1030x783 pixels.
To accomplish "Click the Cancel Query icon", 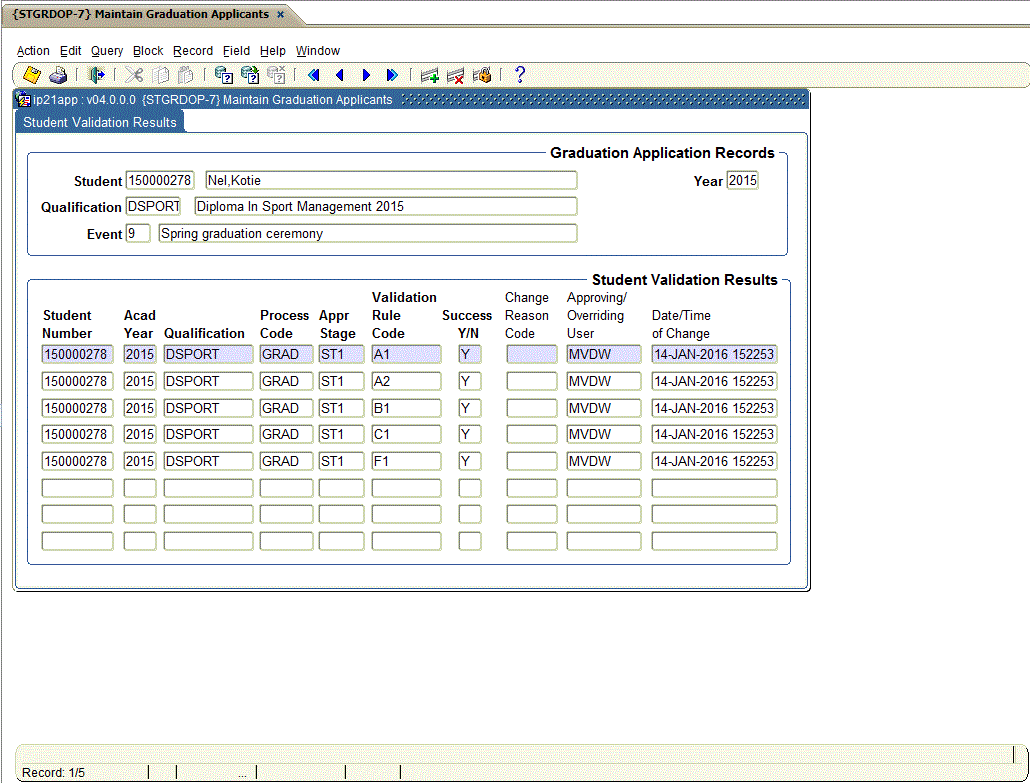I will [x=275, y=75].
